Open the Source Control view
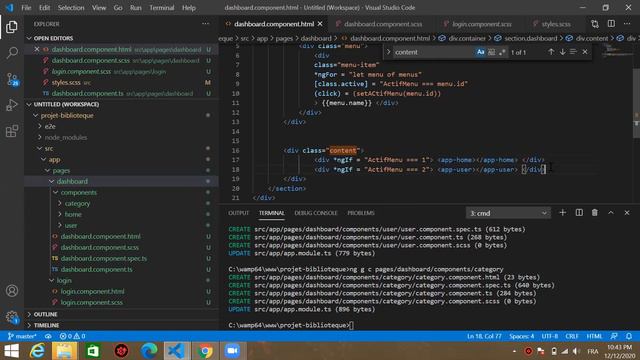 (x=12, y=79)
